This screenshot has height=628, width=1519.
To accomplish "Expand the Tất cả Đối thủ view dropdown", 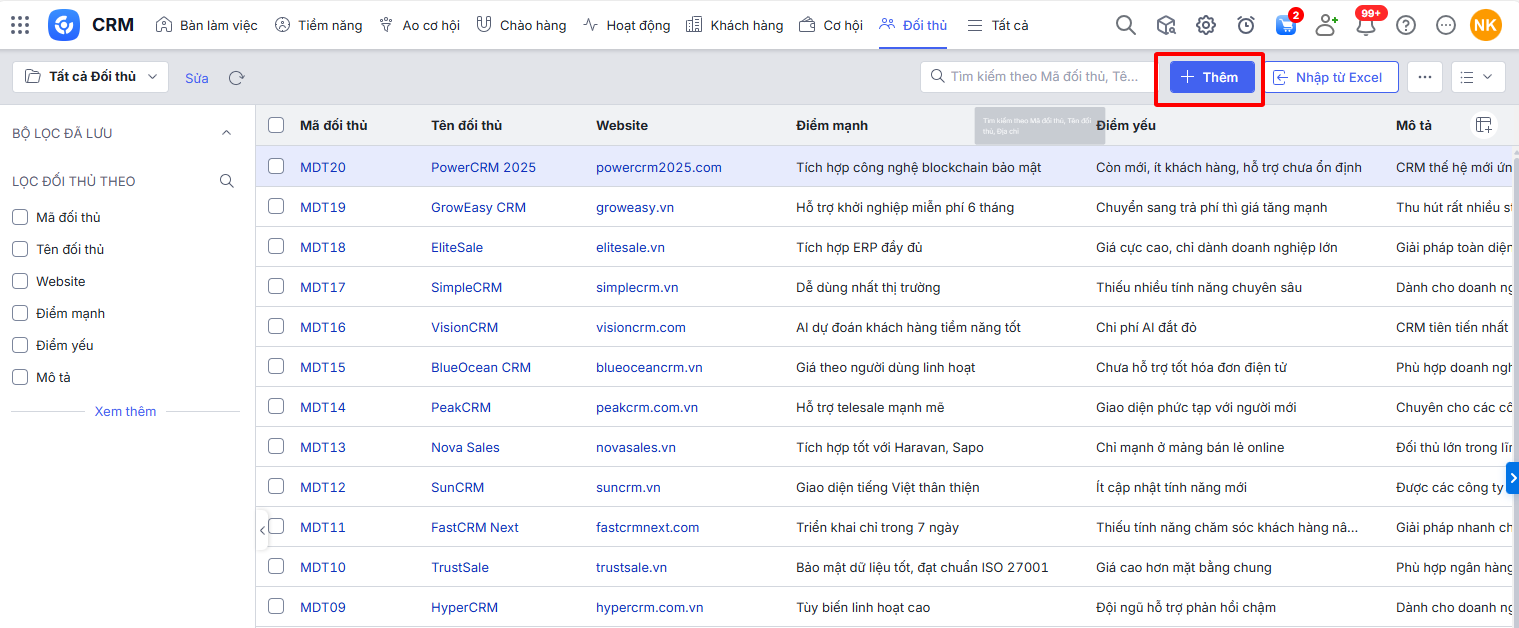I will pos(91,77).
